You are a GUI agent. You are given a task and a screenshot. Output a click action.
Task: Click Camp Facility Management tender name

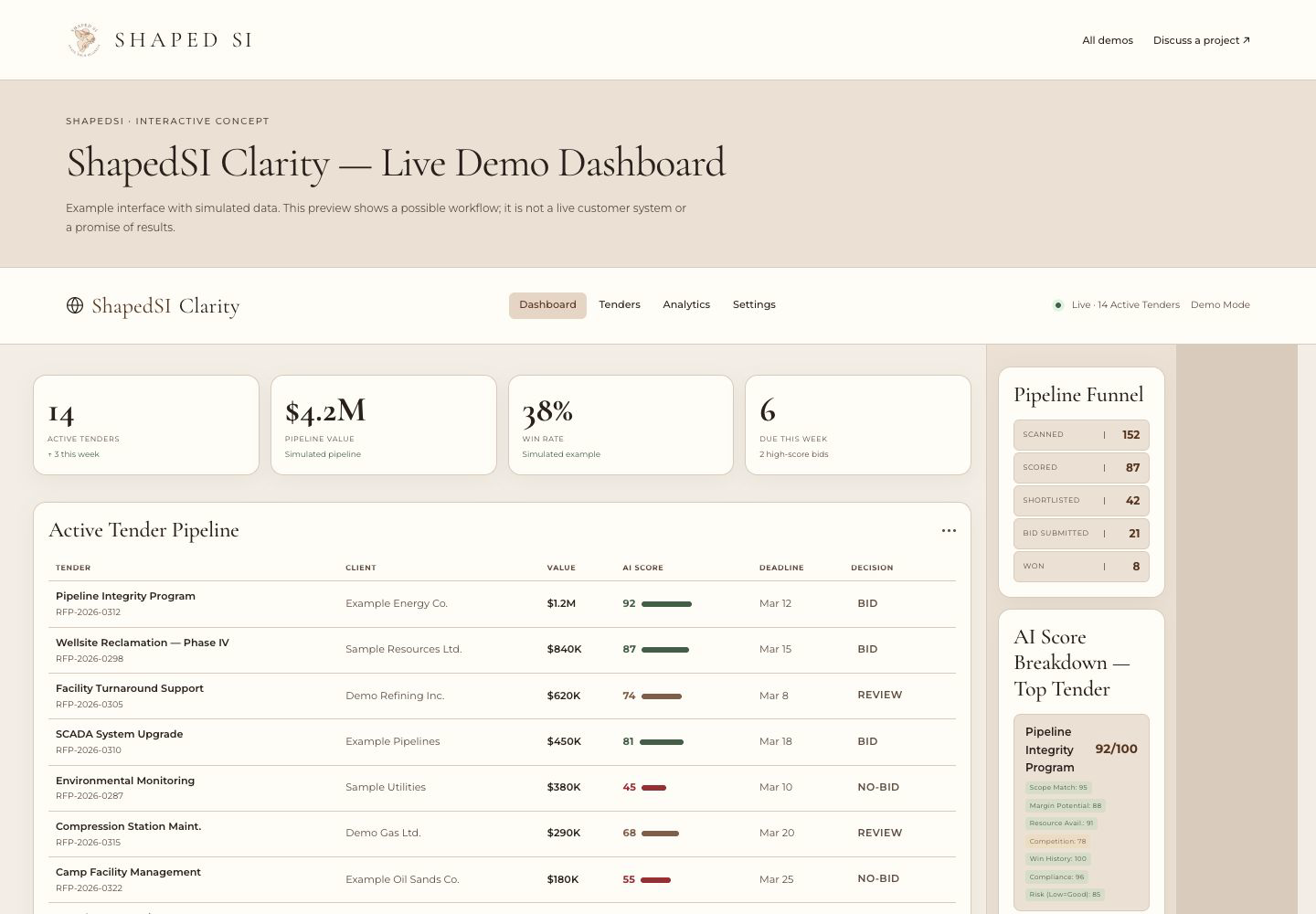click(x=128, y=872)
